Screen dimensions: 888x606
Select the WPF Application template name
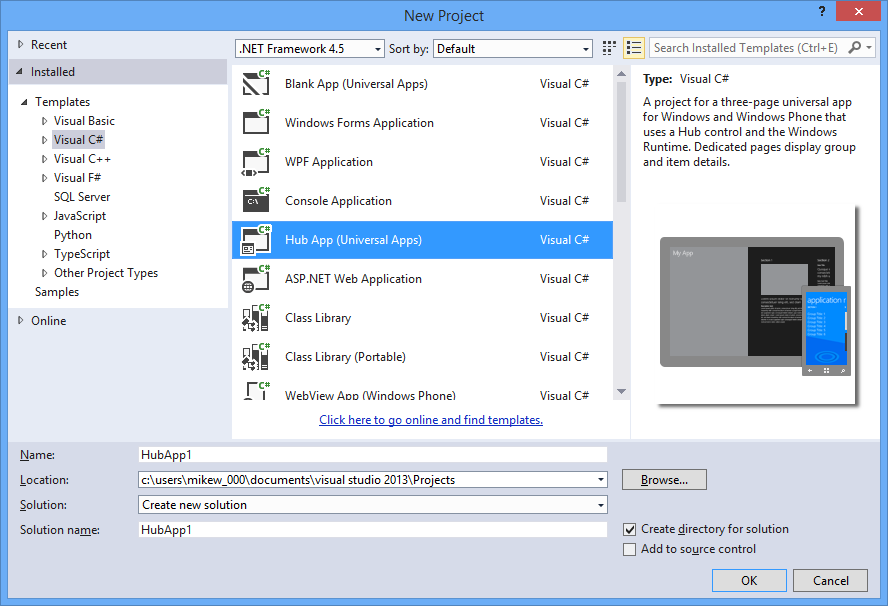tap(329, 161)
